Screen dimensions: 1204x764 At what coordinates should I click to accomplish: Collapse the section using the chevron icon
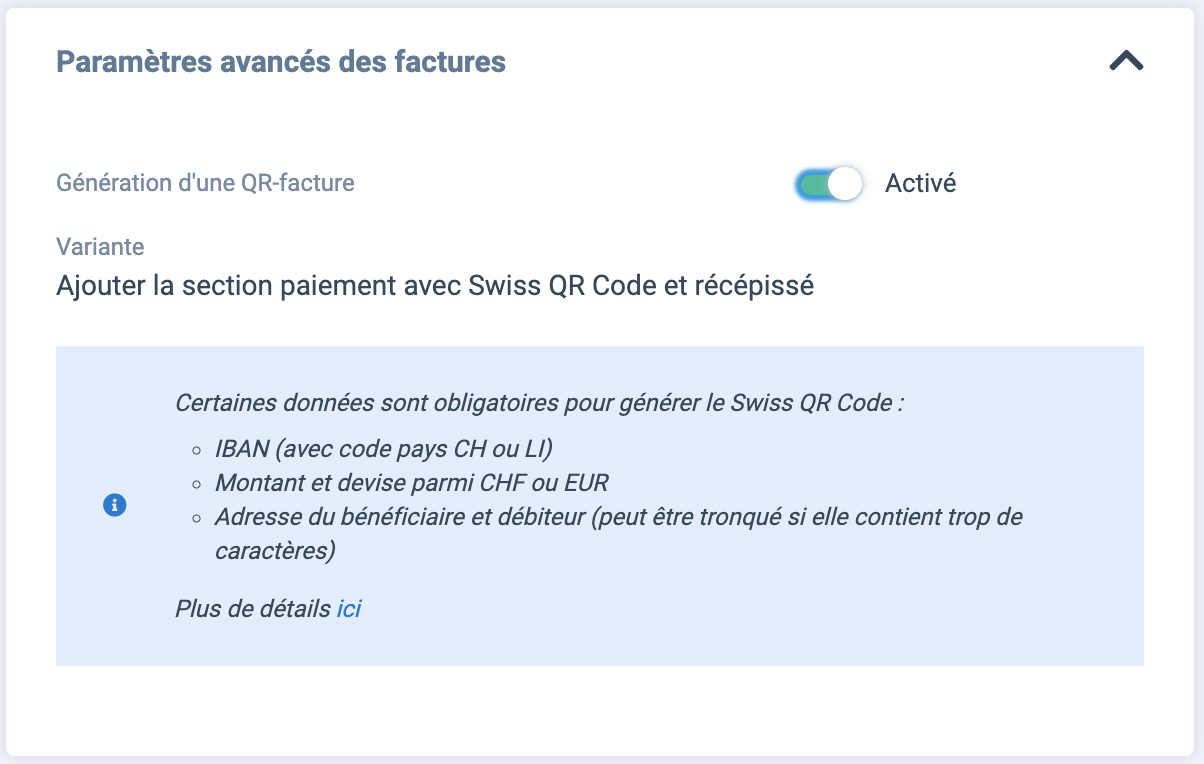[1126, 62]
